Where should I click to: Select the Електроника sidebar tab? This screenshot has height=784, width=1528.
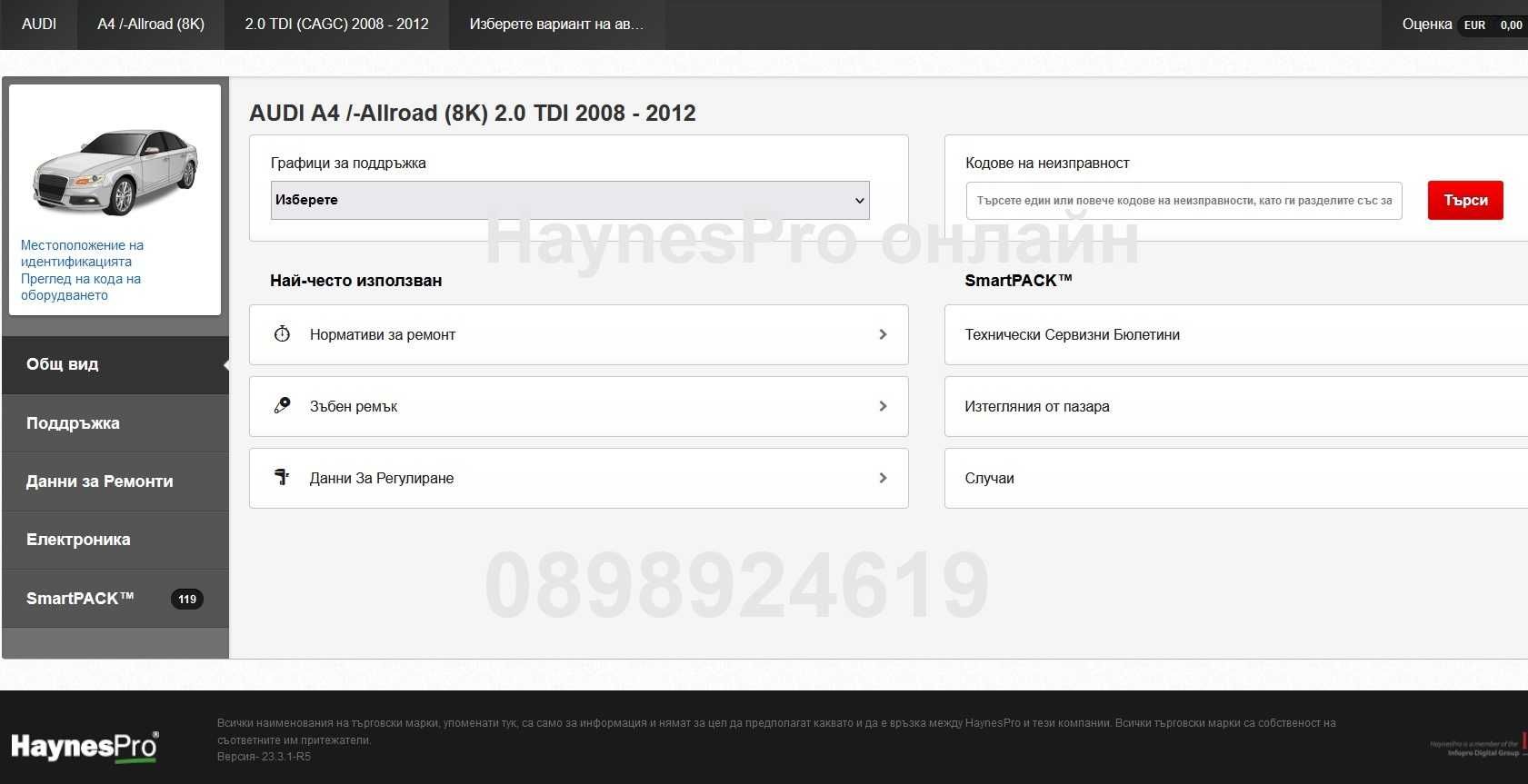115,540
